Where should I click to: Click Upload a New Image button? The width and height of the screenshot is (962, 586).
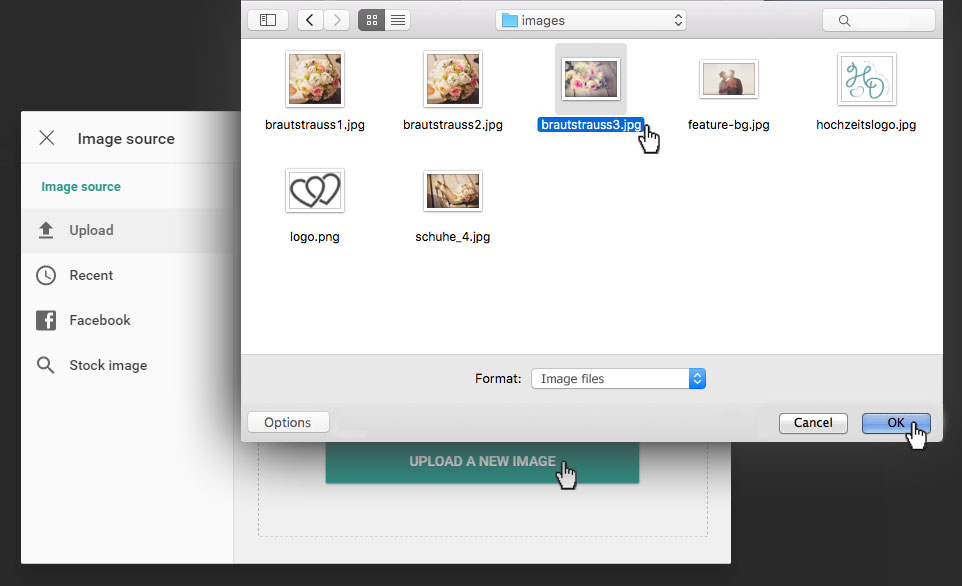[x=482, y=462]
